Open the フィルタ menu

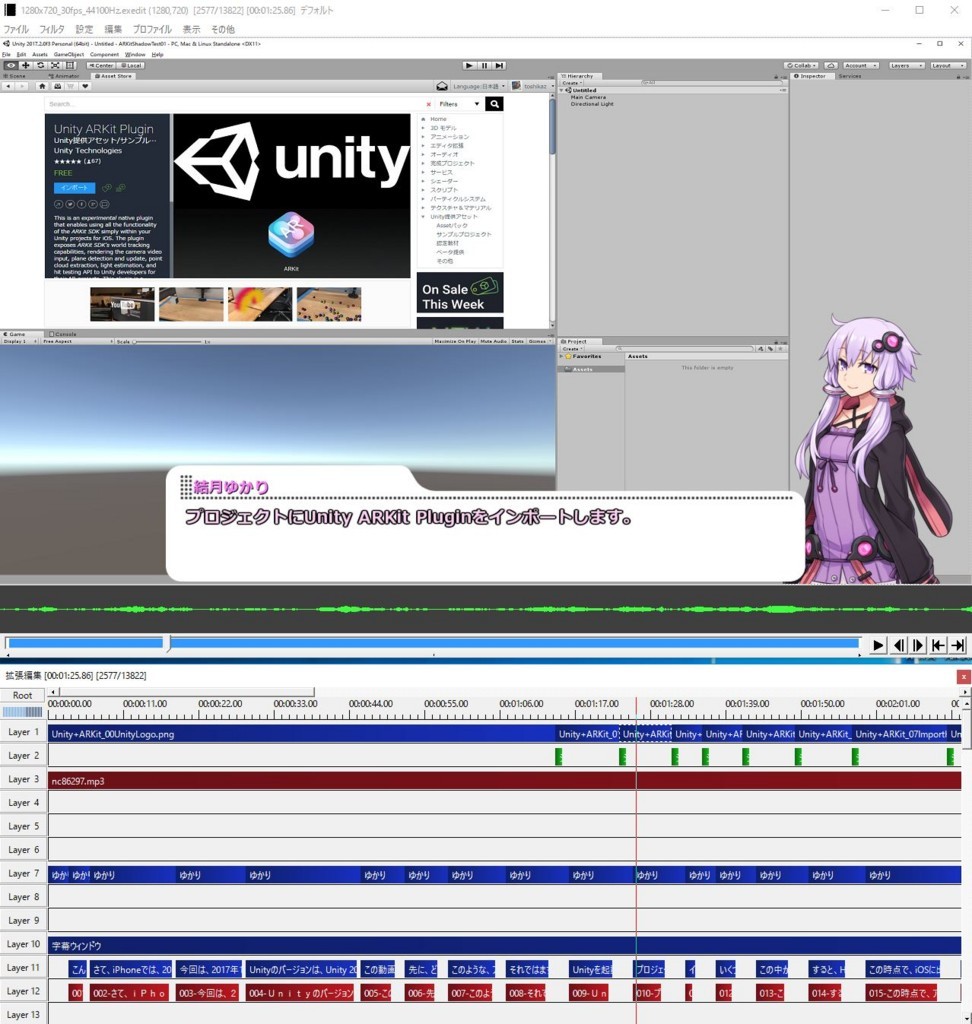point(52,29)
